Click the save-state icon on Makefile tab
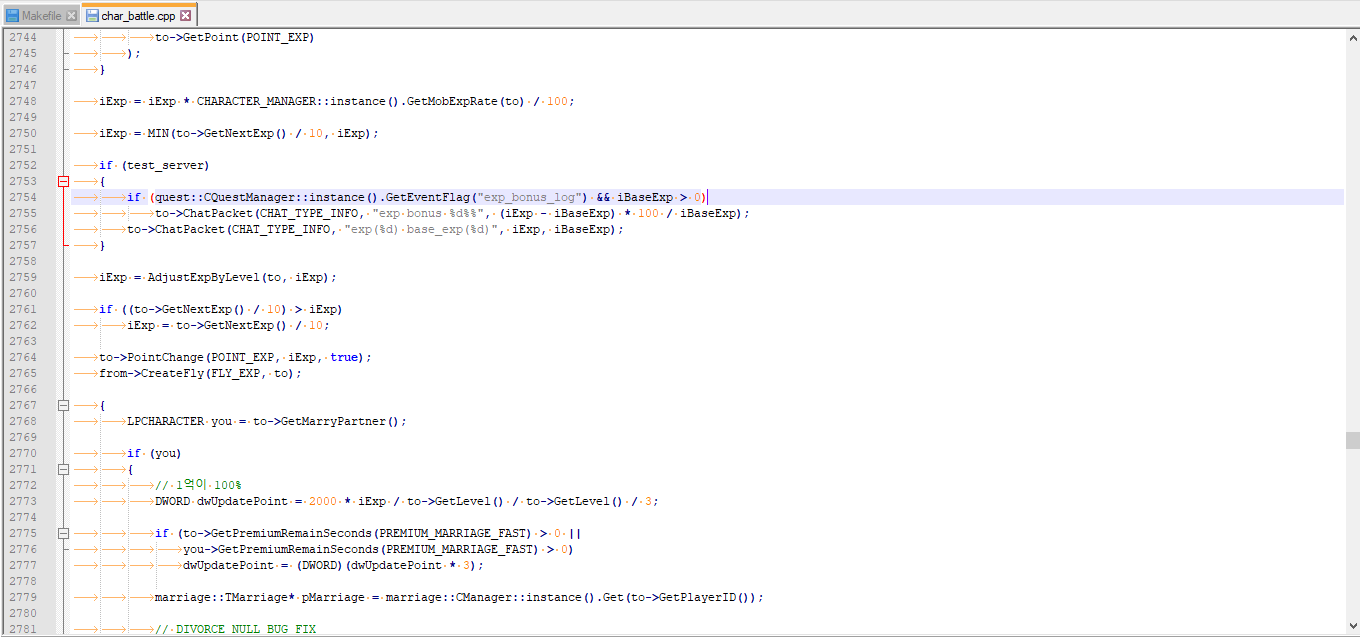Screen dimensions: 1360x637 13,16
